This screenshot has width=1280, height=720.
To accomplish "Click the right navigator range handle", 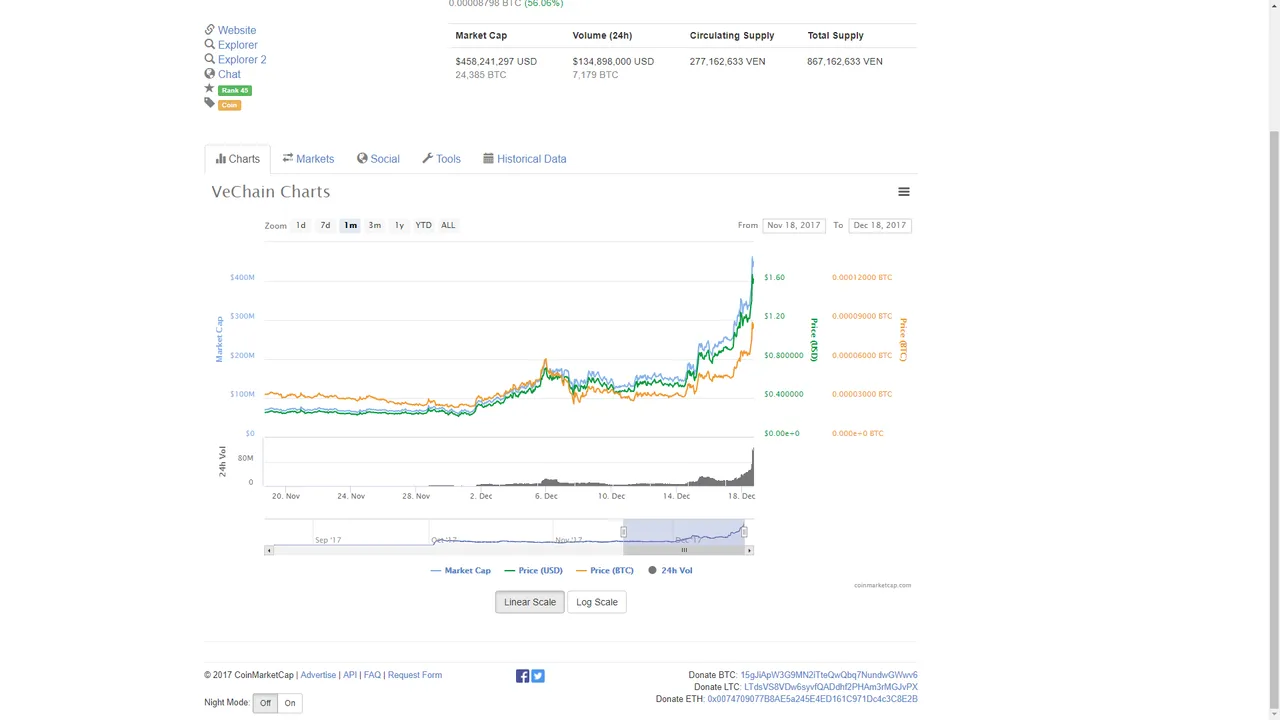I will pyautogui.click(x=744, y=532).
